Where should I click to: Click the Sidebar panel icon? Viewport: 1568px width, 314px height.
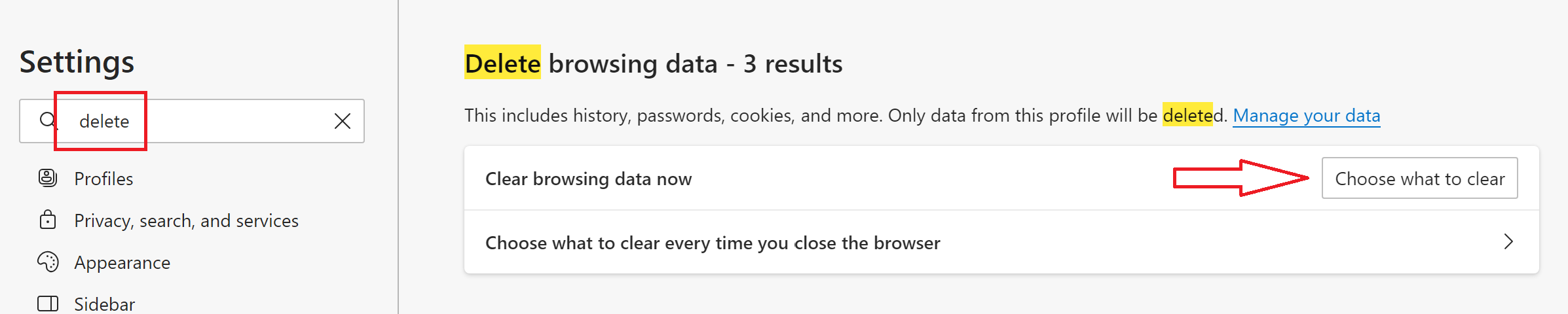point(48,304)
